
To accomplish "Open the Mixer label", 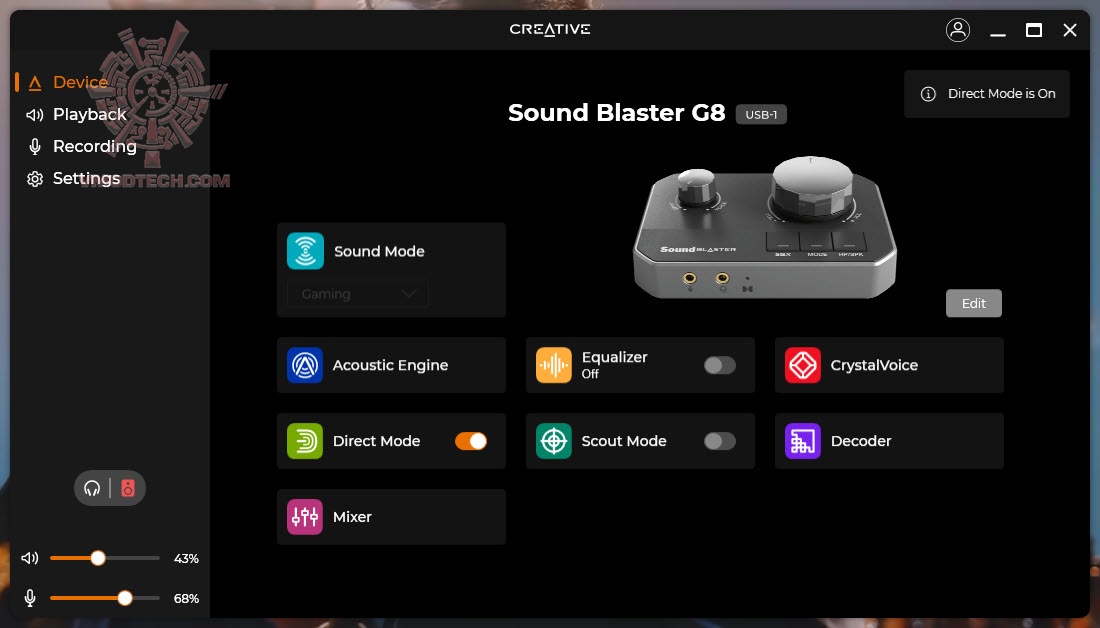I will pos(352,516).
